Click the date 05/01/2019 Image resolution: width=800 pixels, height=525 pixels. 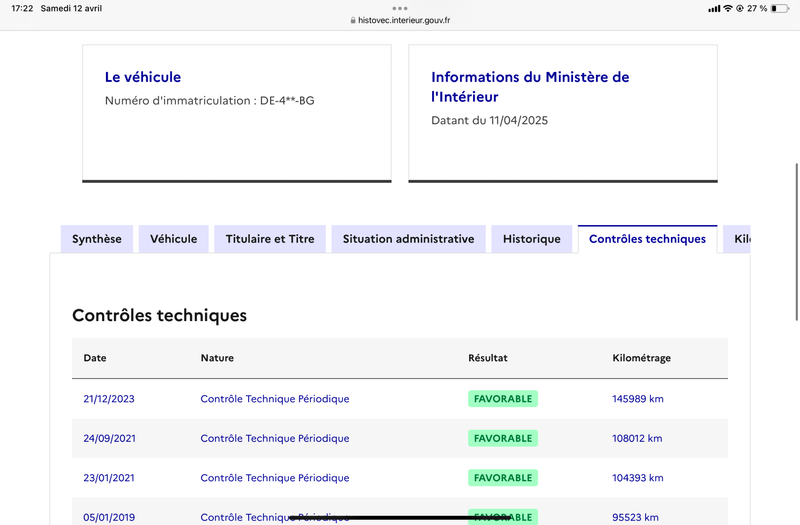pyautogui.click(x=109, y=517)
